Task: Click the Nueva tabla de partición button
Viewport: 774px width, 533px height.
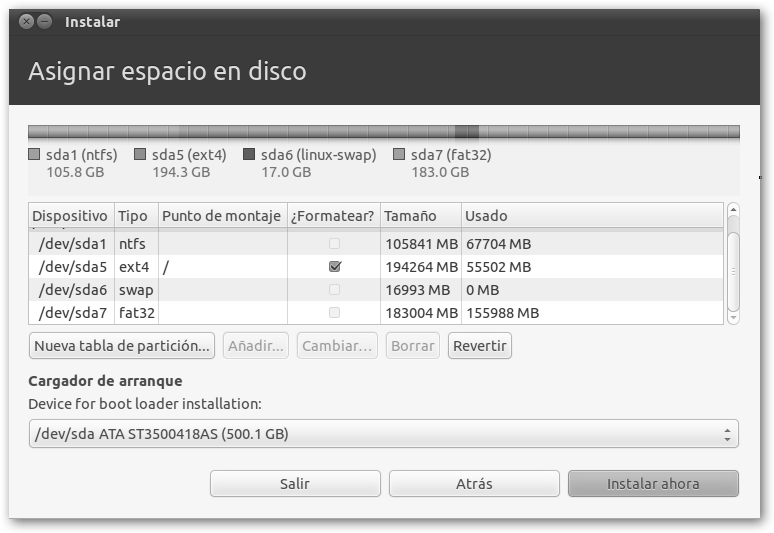Action: point(122,346)
